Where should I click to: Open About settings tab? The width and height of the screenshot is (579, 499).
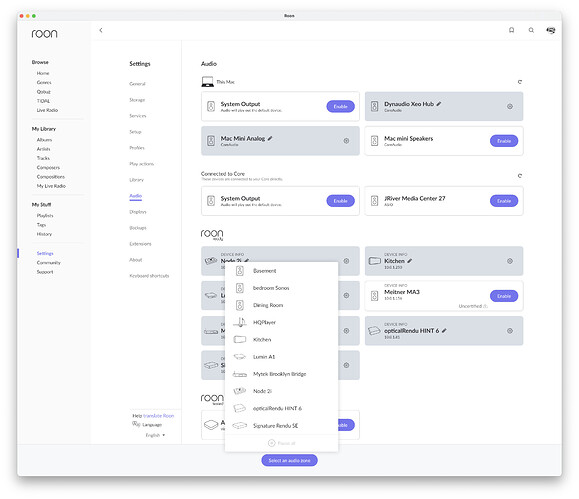click(x=136, y=260)
